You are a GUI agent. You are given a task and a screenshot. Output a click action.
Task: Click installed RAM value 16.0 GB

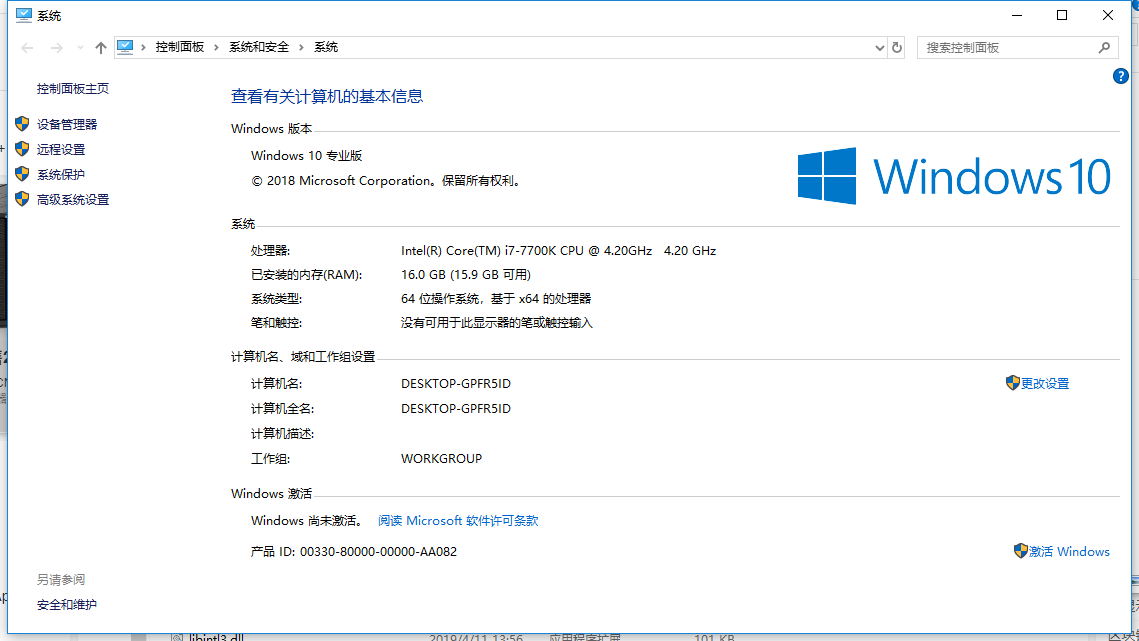[x=466, y=275]
